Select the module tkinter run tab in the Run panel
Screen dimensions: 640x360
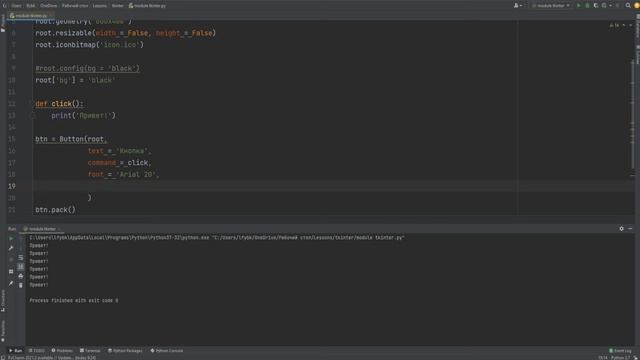pos(42,229)
